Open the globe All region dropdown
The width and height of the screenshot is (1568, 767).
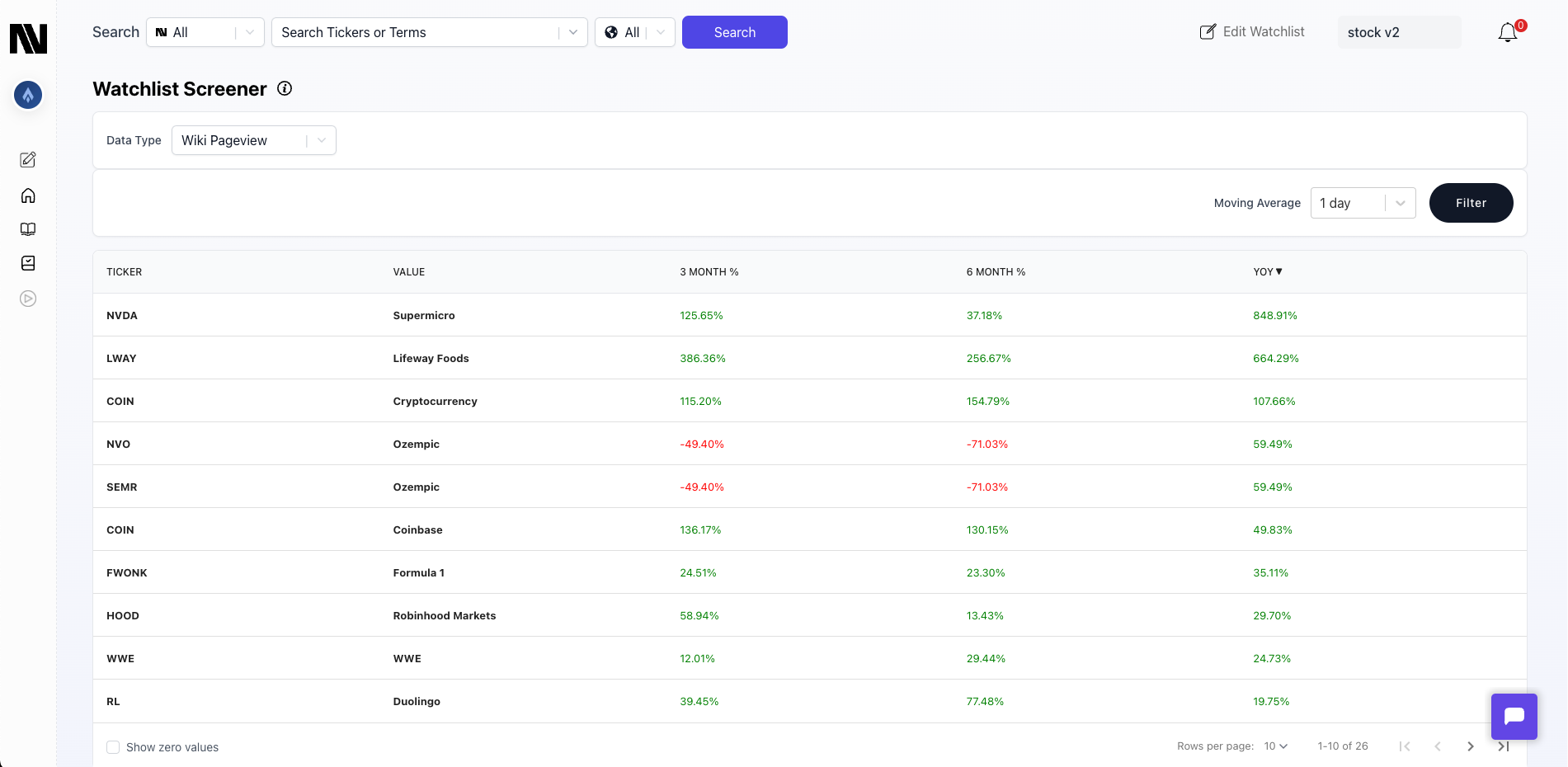[x=635, y=32]
